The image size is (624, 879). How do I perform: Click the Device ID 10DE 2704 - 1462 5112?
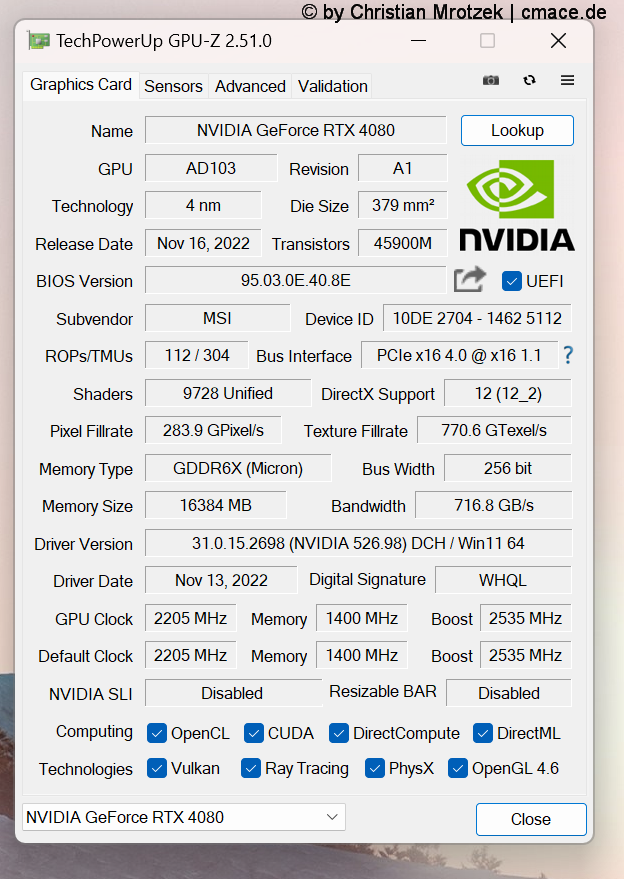point(477,318)
